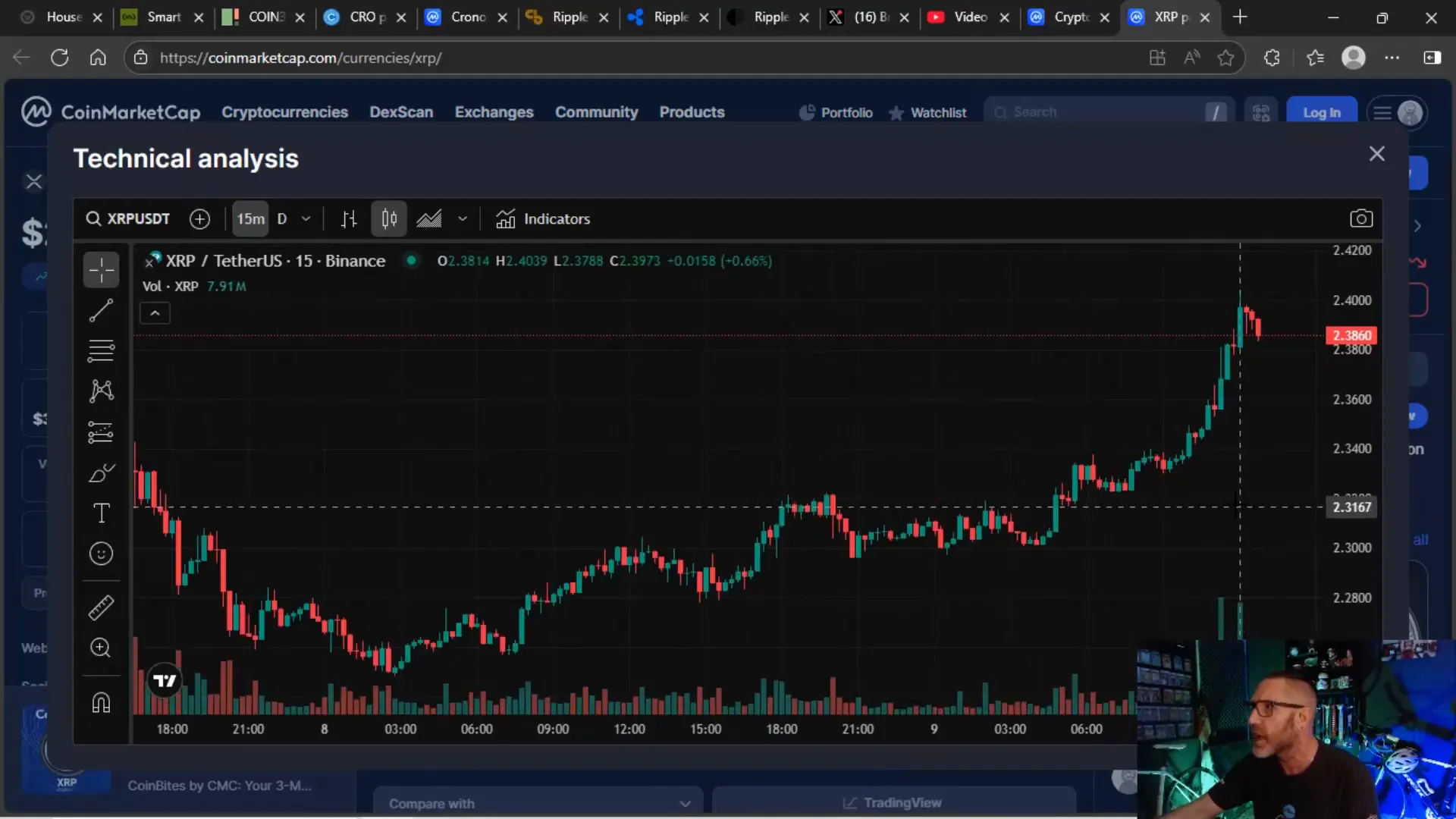Expand the timeframe interval dropdown

coord(306,219)
